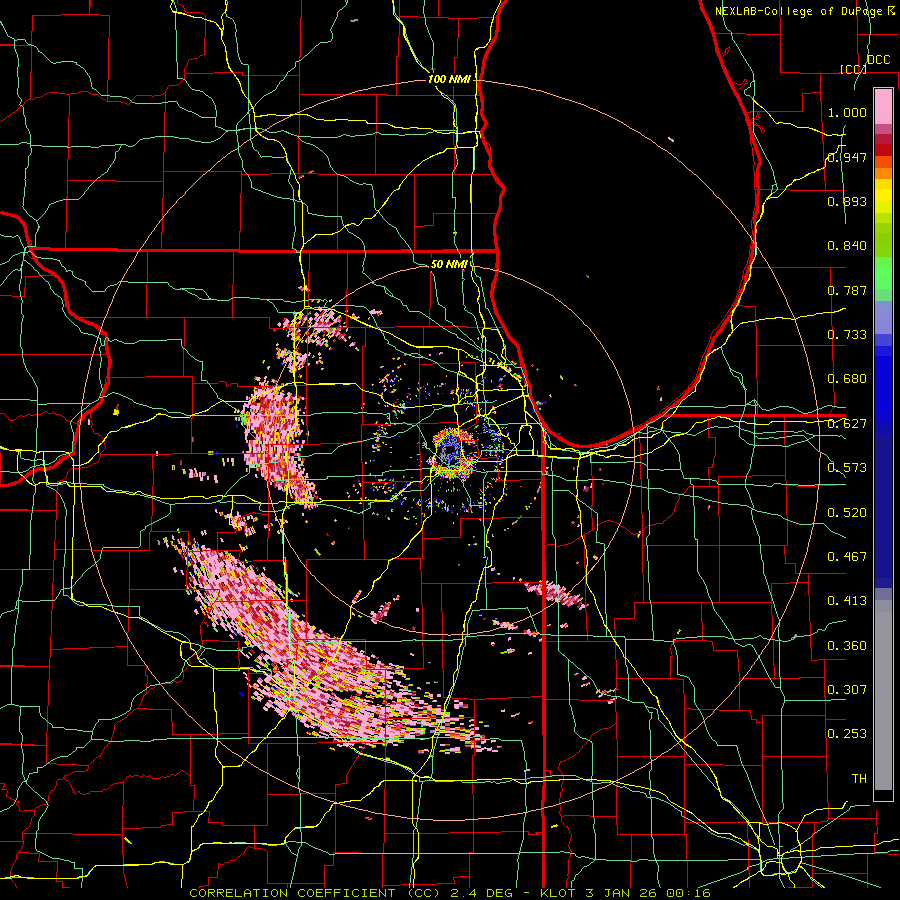Screen dimensions: 900x900
Task: Select the 0.520 scale value
Action: coord(847,513)
